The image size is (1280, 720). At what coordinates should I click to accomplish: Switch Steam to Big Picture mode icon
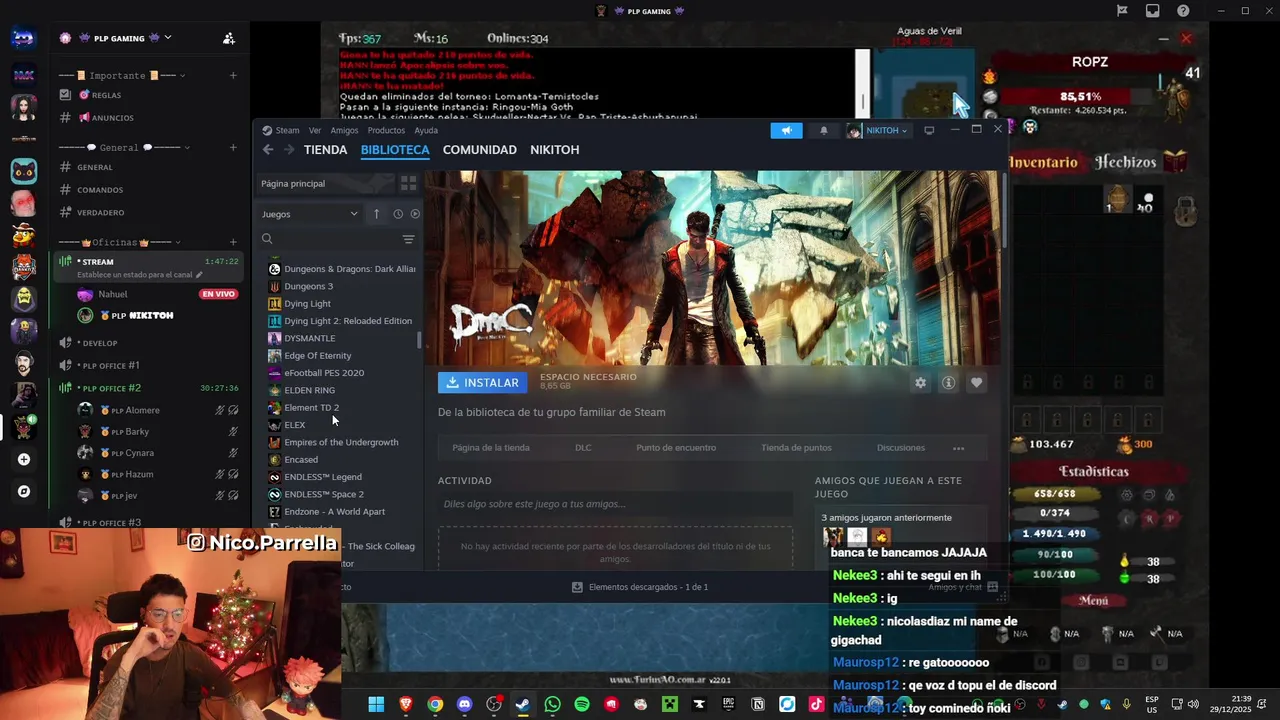pyautogui.click(x=929, y=130)
